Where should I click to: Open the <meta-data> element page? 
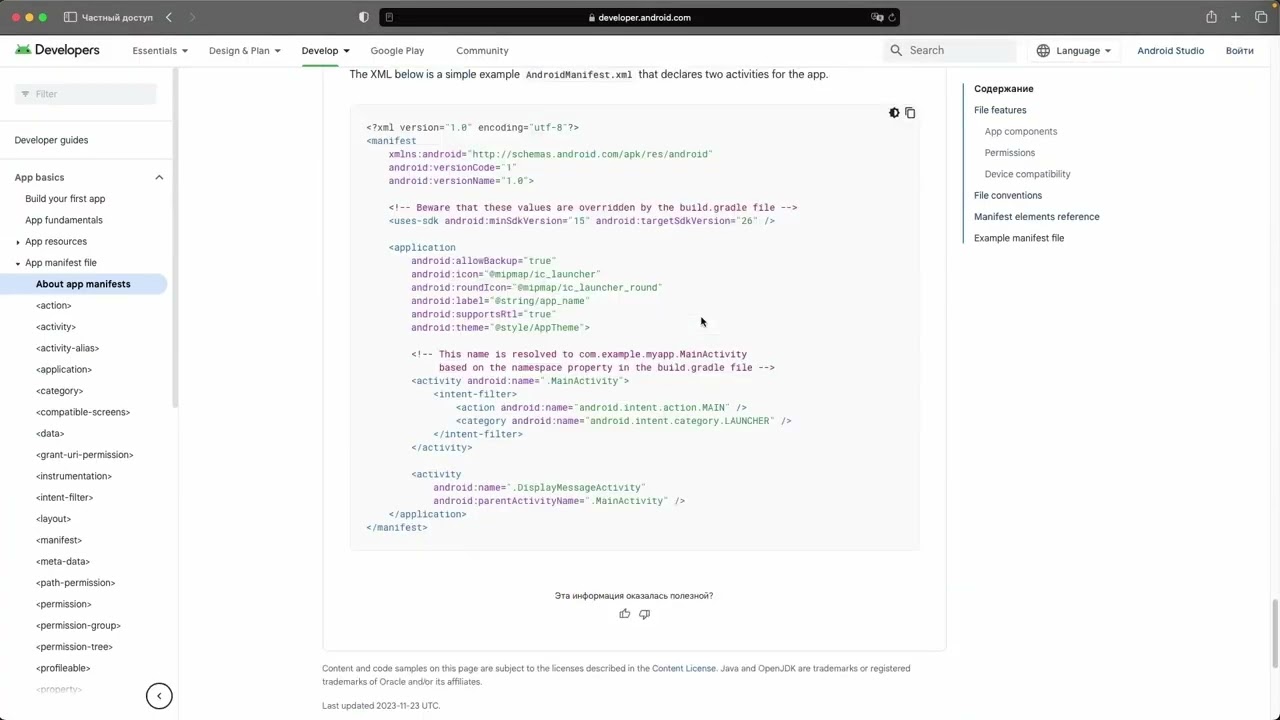point(63,561)
